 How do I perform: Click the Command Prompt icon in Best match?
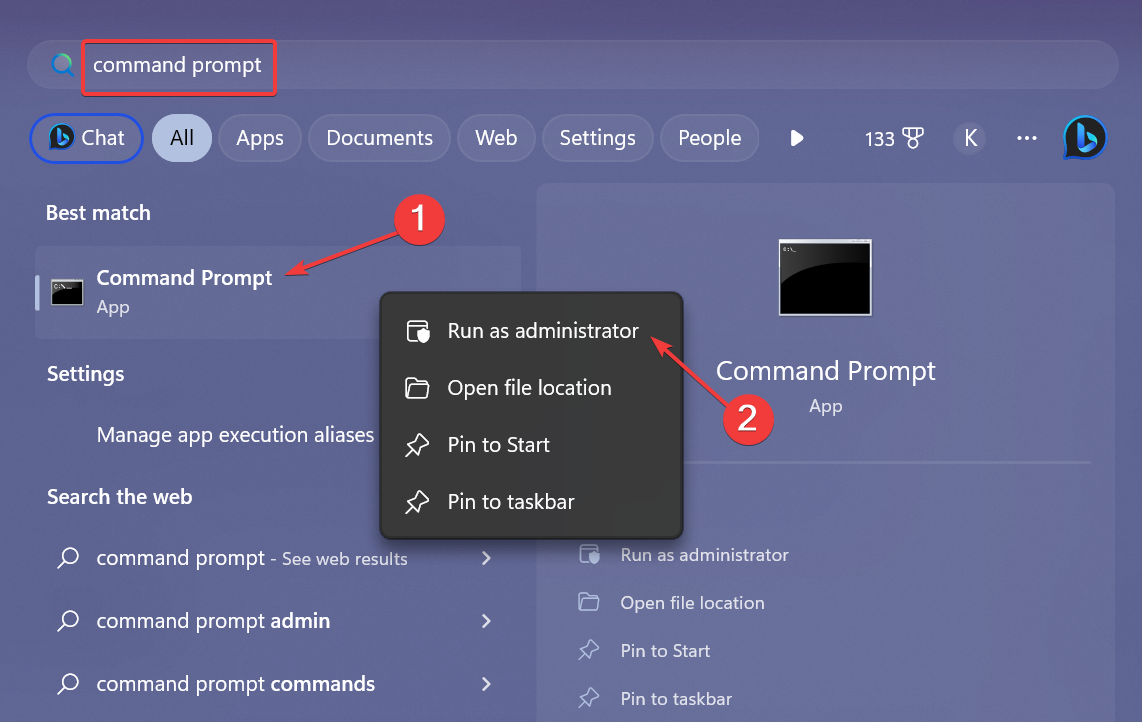coord(67,292)
